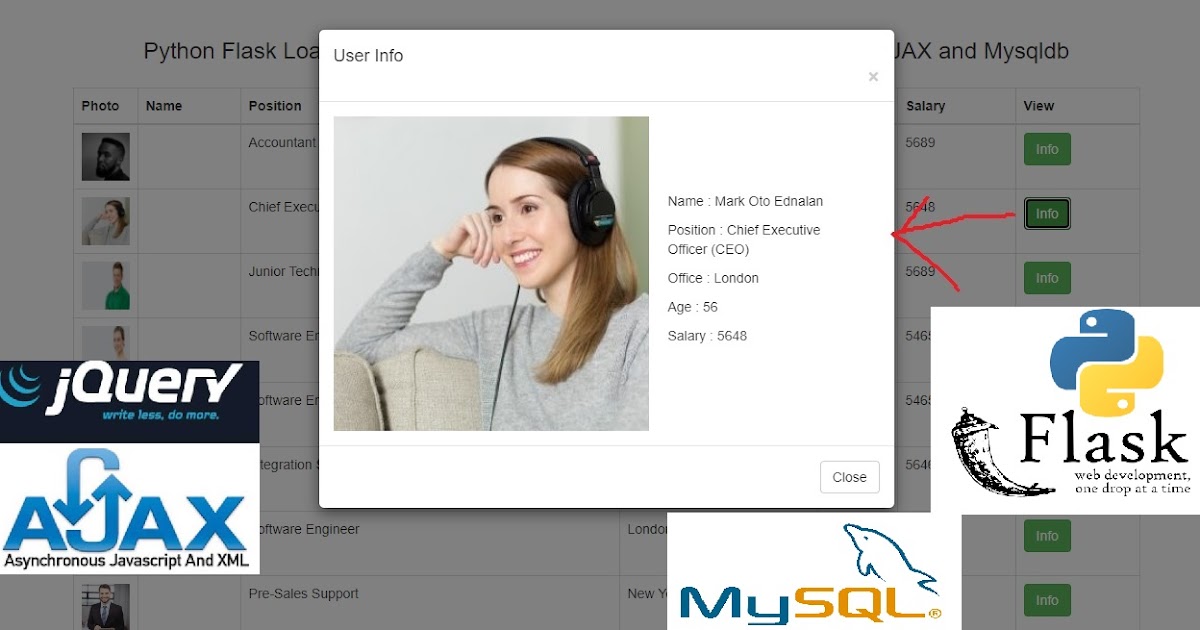Screen dimensions: 1200x630
Task: Click salary 5689 in Accountant row
Action: [920, 143]
